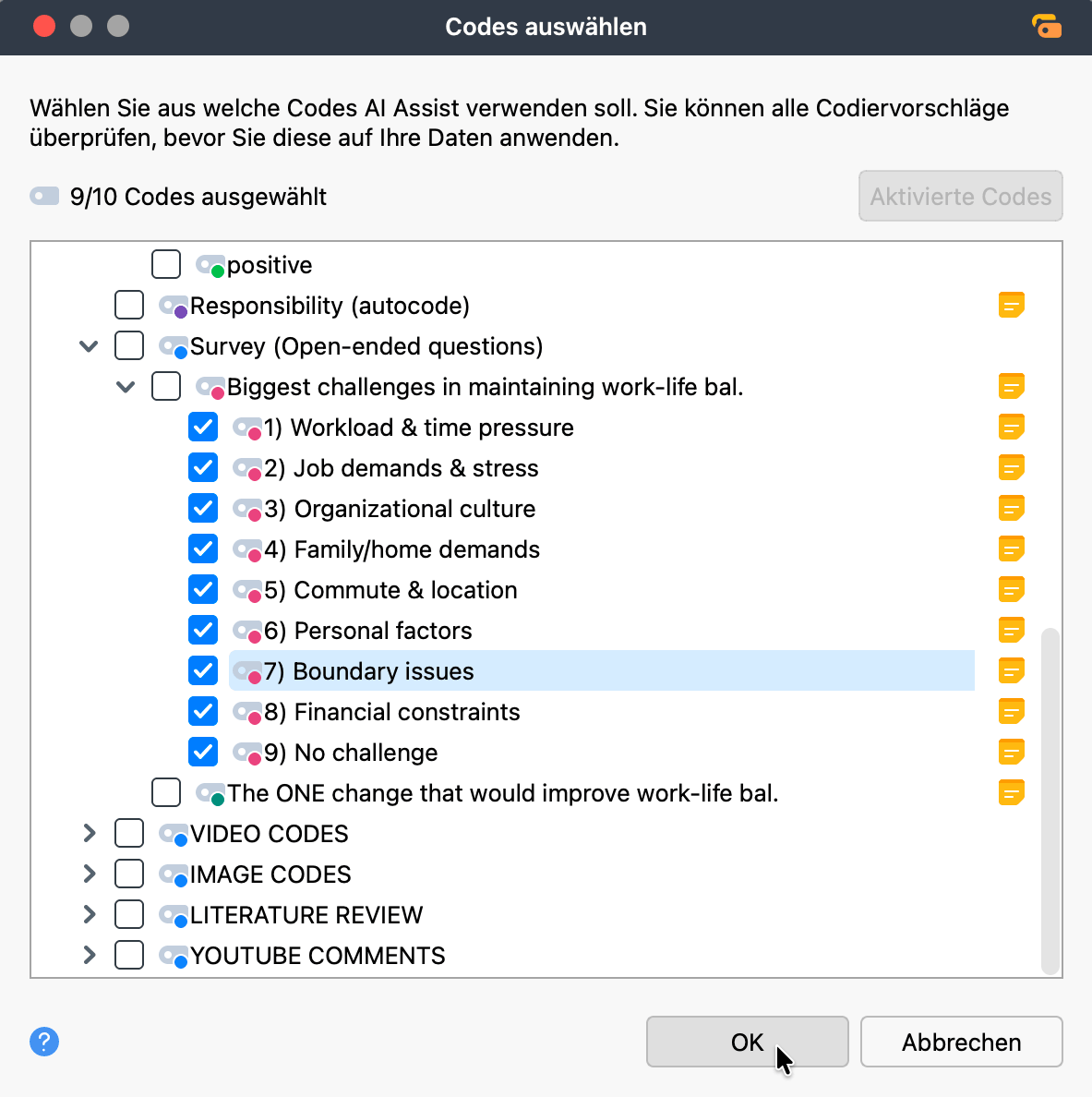Viewport: 1092px width, 1097px height.
Task: Open the memo for "The ONE change" code
Action: click(x=1012, y=792)
